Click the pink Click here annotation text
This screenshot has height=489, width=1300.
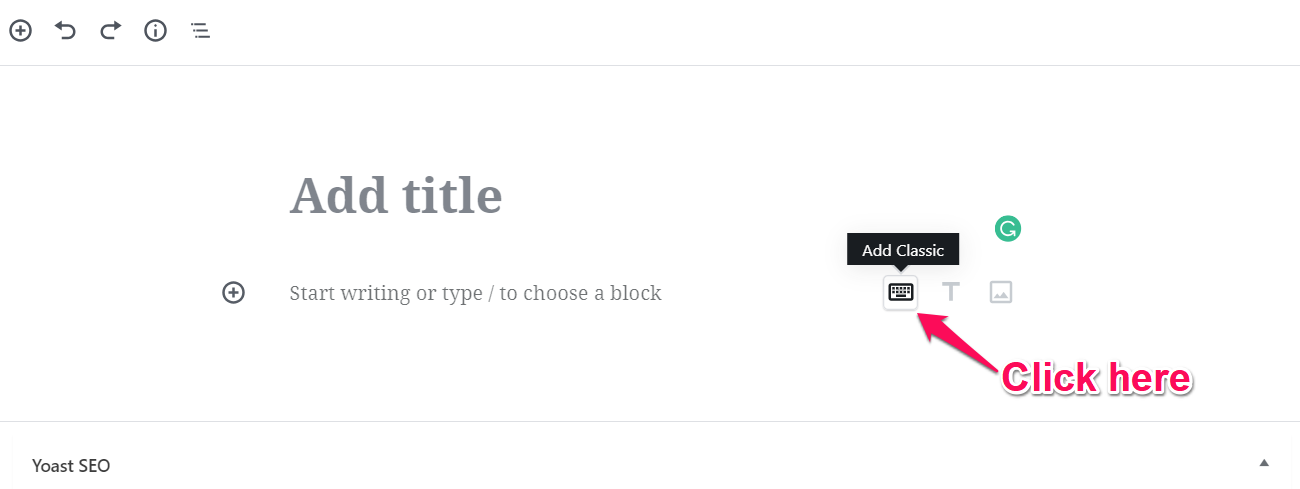click(x=1097, y=378)
